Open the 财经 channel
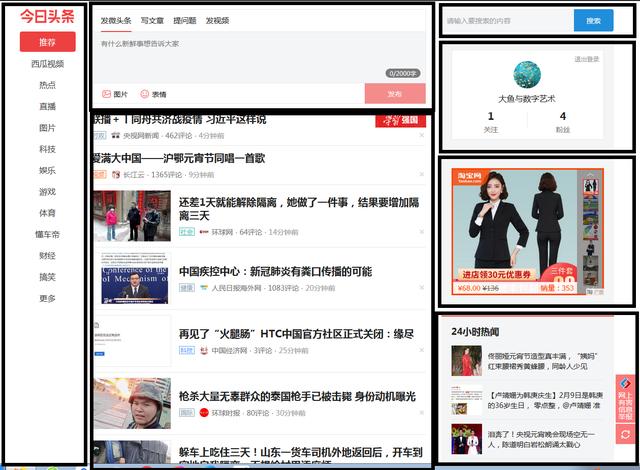 [48, 256]
